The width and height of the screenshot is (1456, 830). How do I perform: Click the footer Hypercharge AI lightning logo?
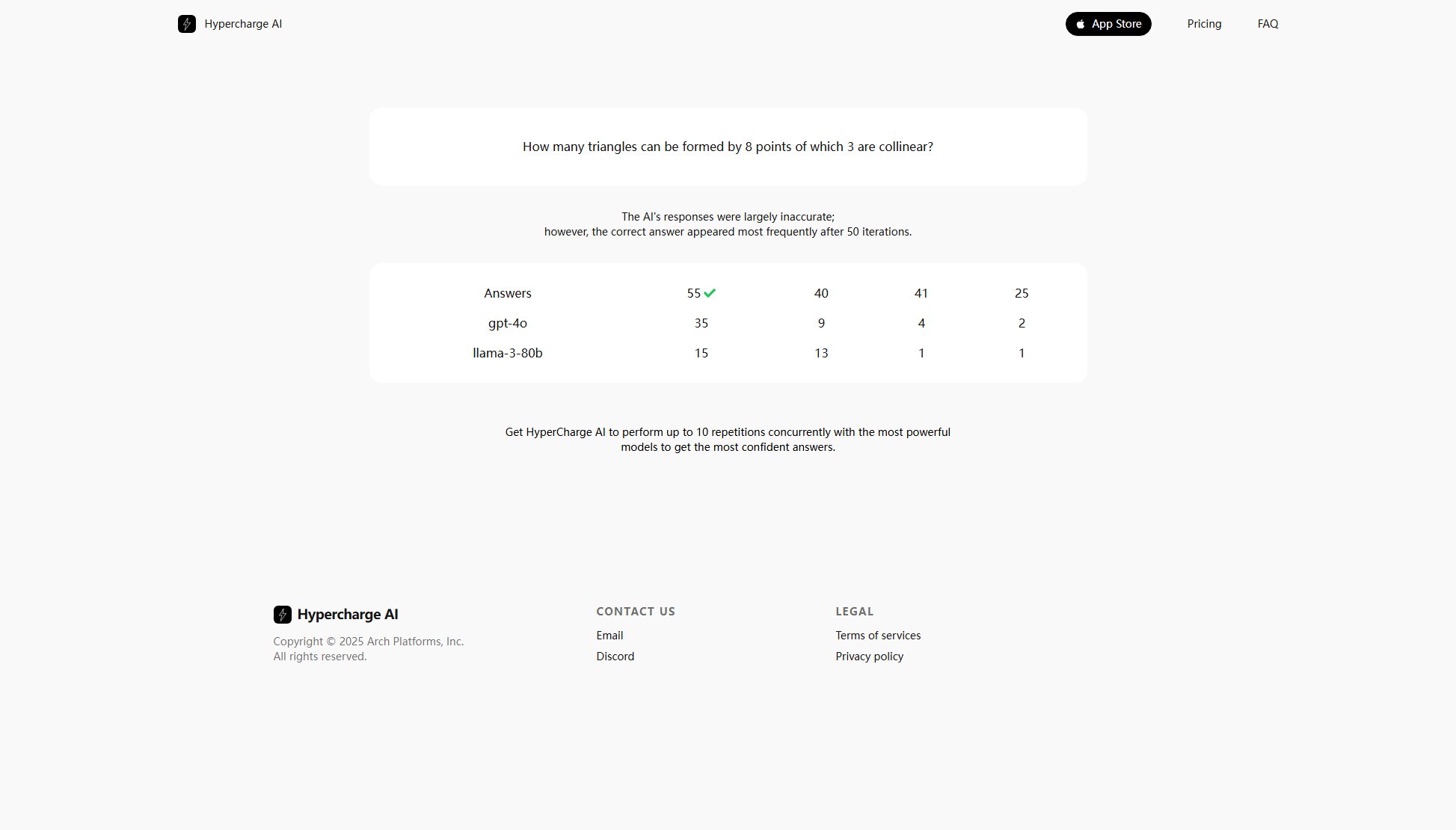click(282, 615)
